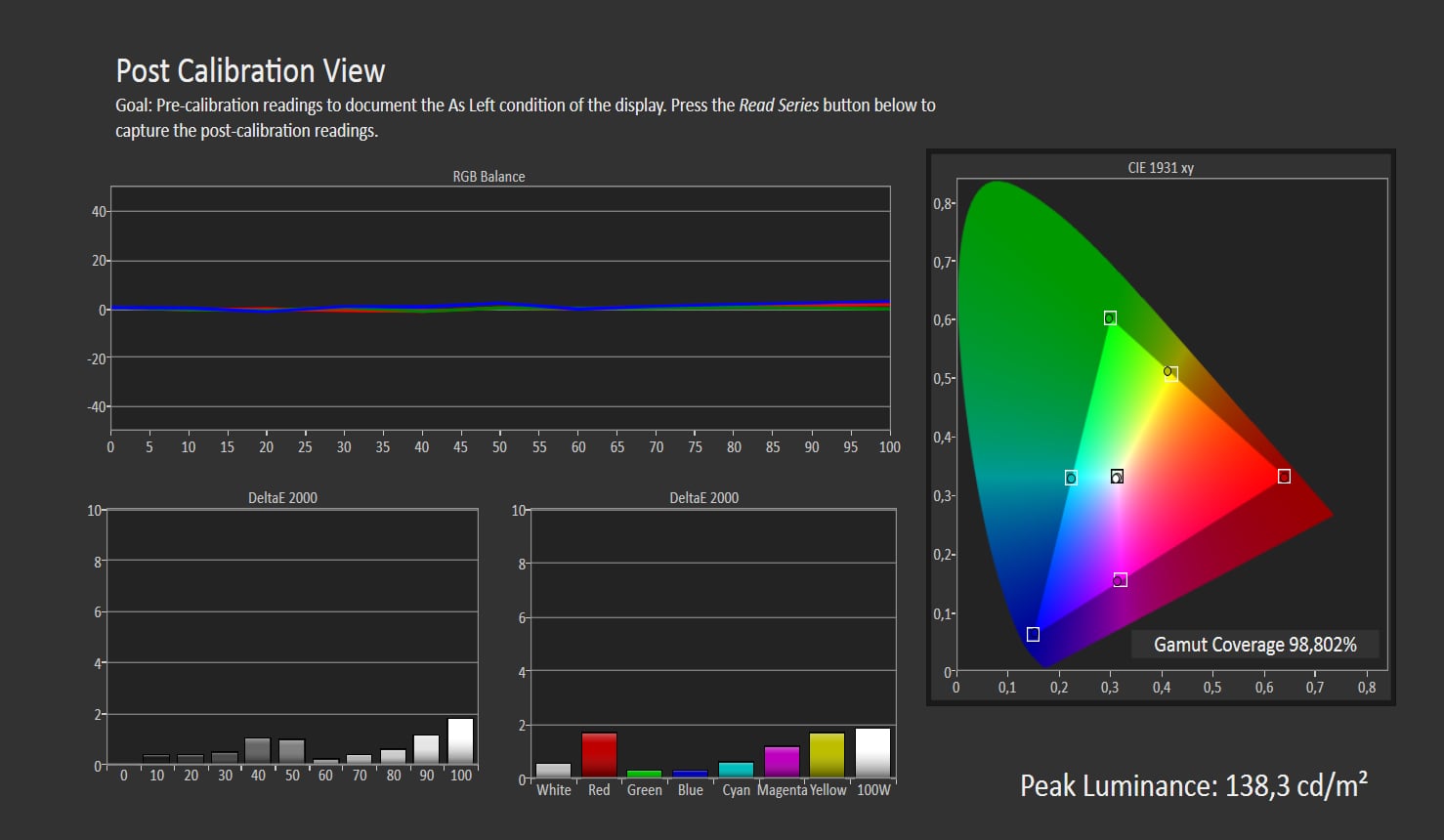Select the RGB Balance chart title
Viewport: 1444px width, 840px height.
[x=488, y=177]
